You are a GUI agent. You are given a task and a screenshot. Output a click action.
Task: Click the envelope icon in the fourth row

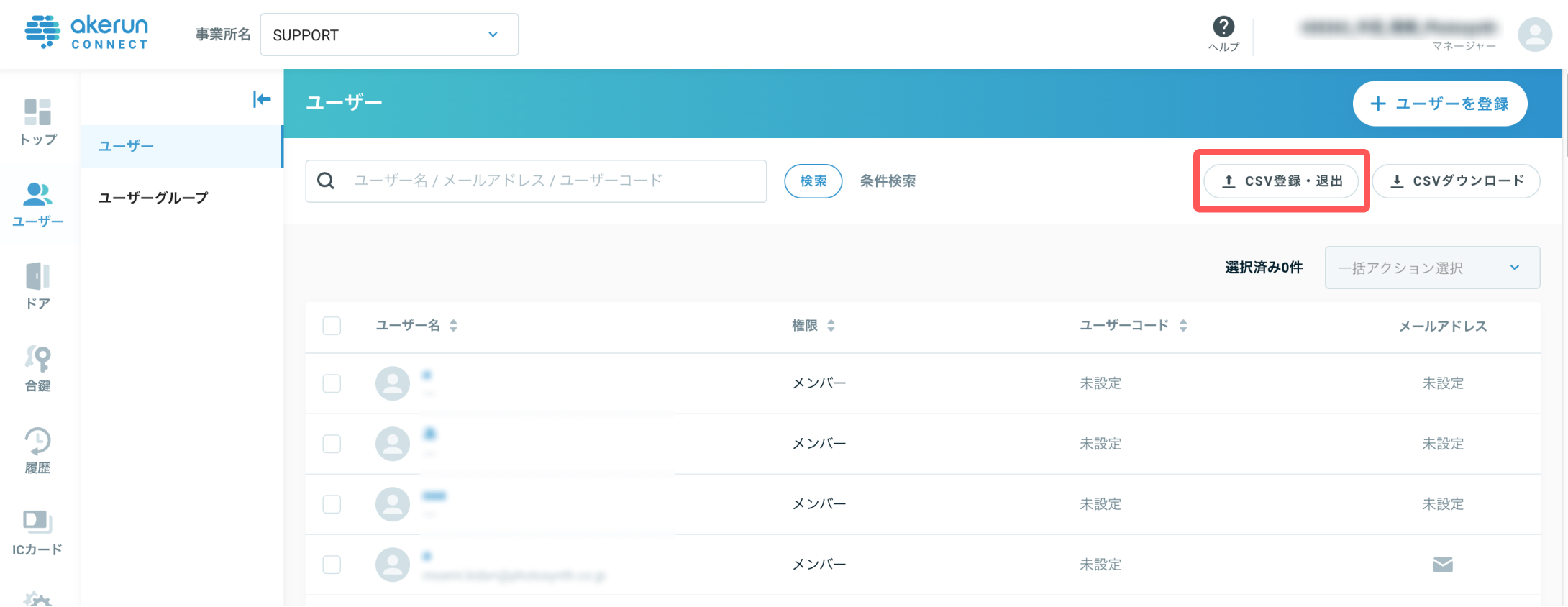click(x=1443, y=565)
